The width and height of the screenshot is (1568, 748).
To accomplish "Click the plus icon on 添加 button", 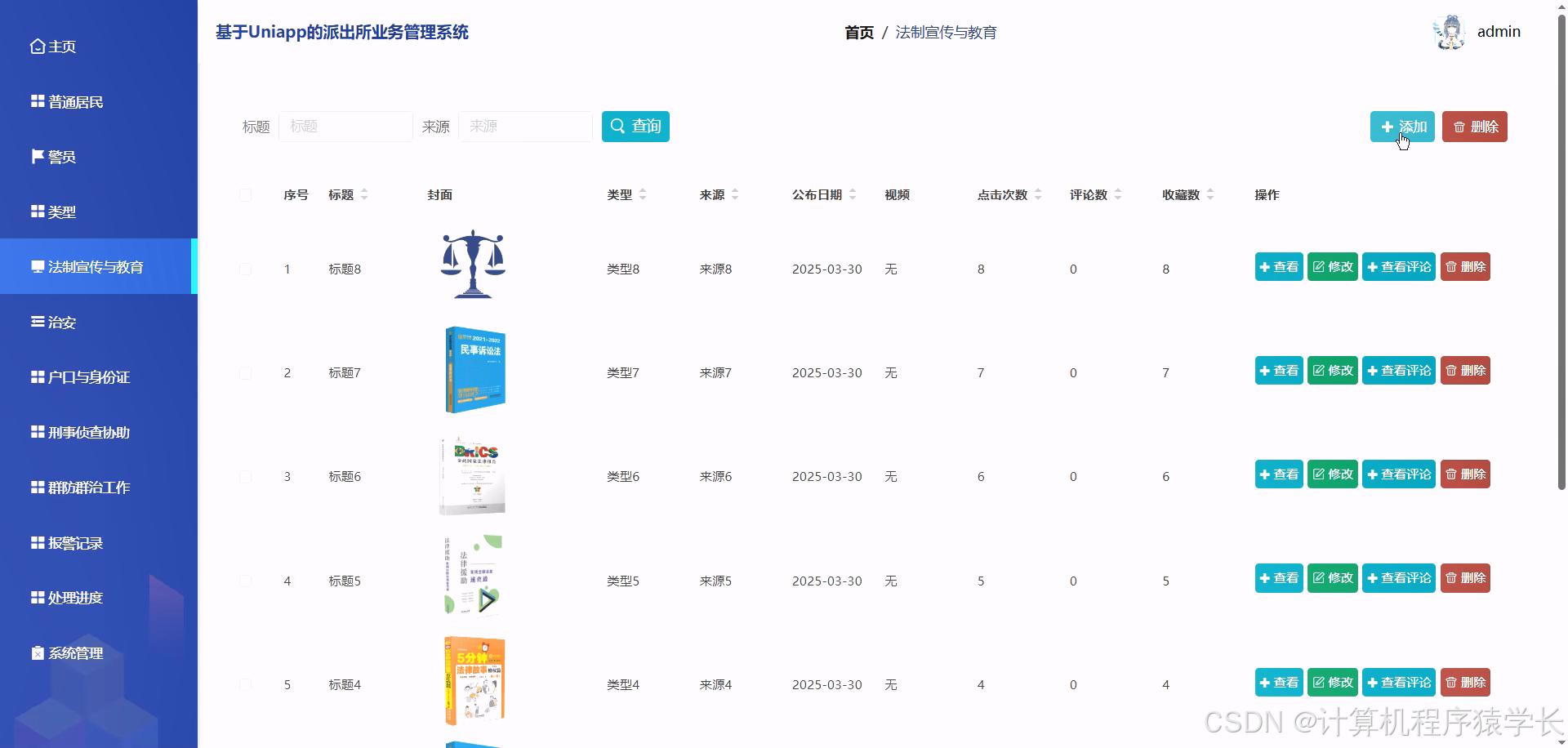I will [1387, 127].
